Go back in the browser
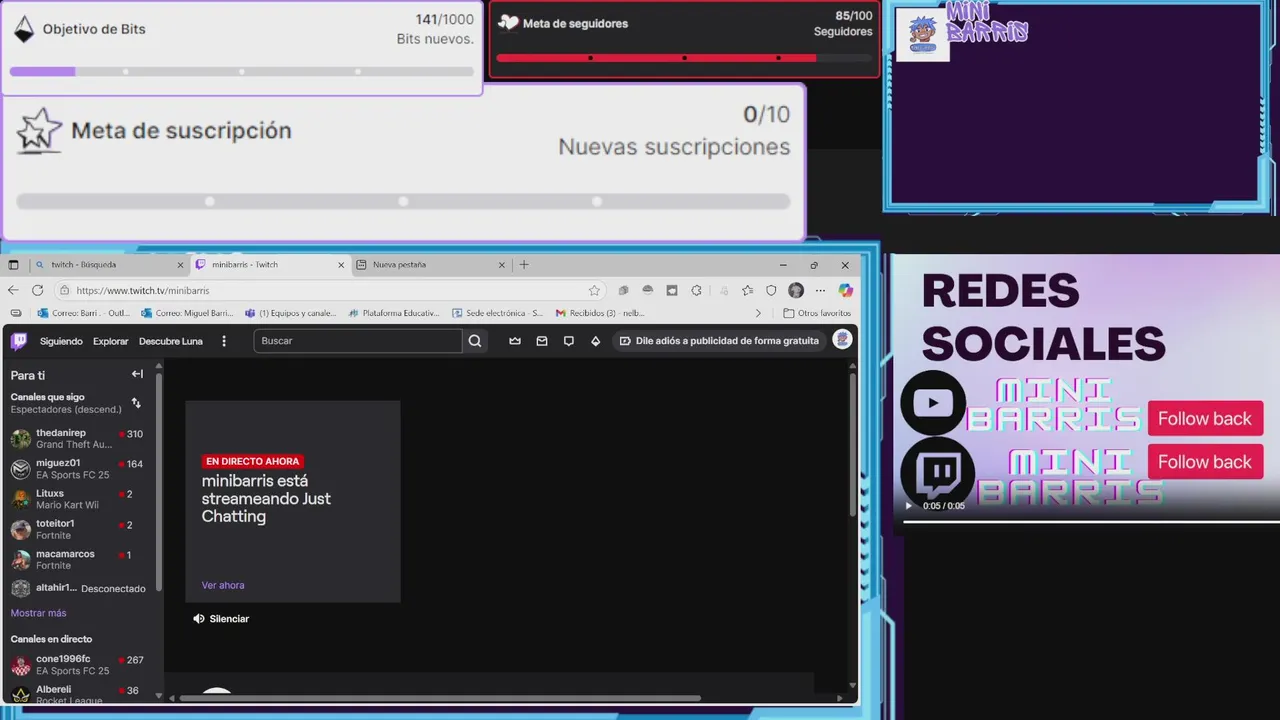 click(13, 290)
